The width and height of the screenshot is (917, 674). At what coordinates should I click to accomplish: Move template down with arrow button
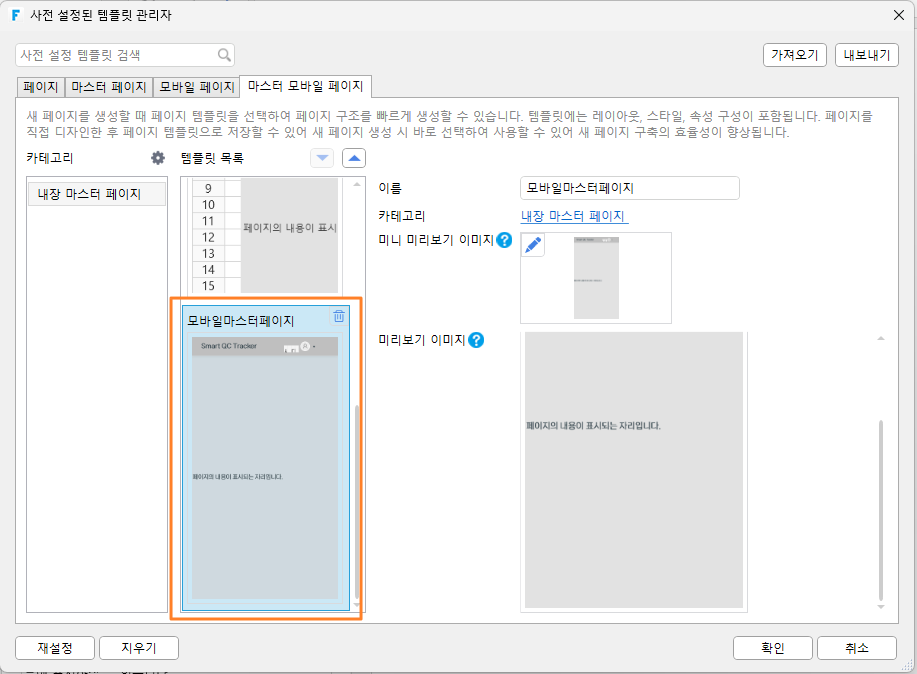(322, 158)
